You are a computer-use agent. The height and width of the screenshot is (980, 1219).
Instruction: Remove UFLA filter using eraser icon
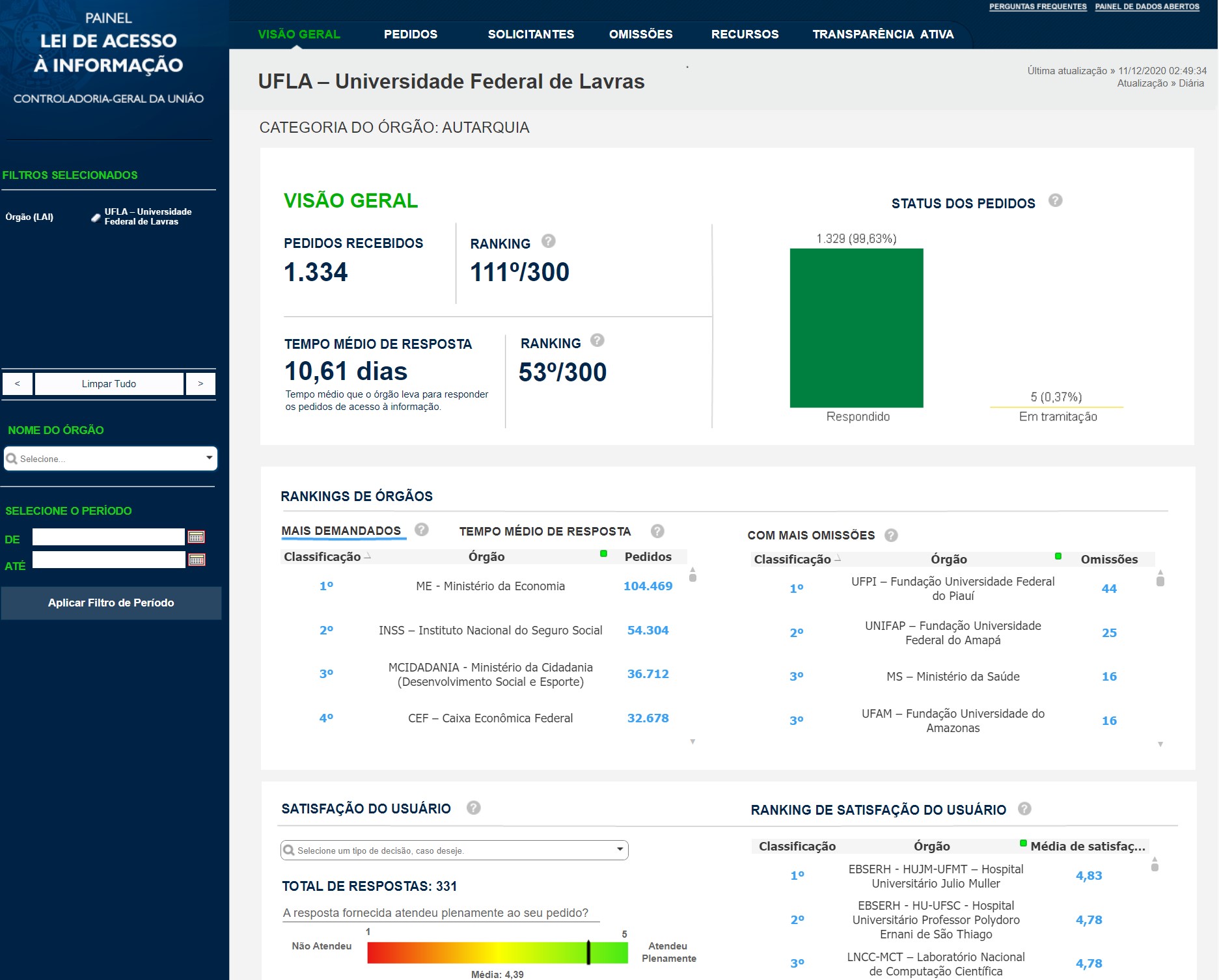click(x=96, y=217)
